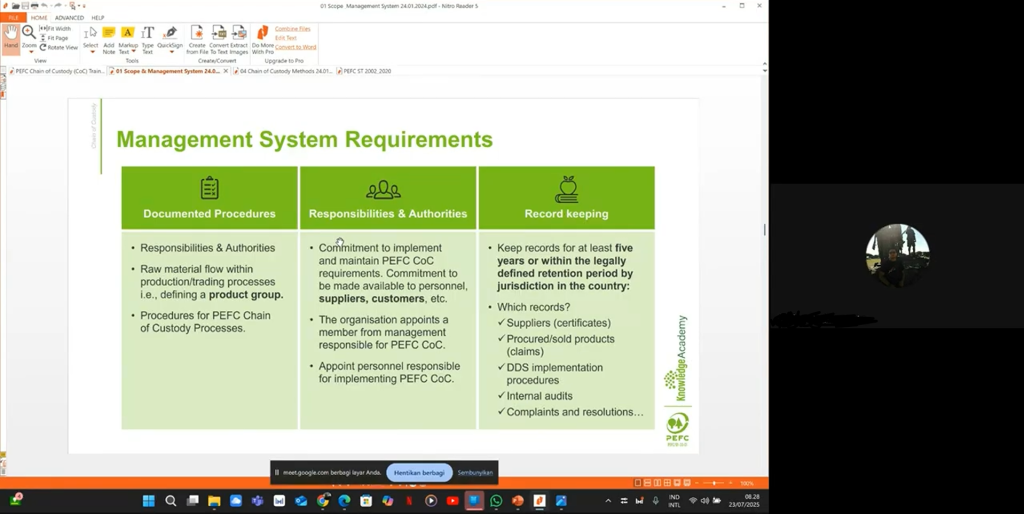Open WhatsApp from the taskbar
Image resolution: width=1024 pixels, height=514 pixels.
tap(496, 501)
